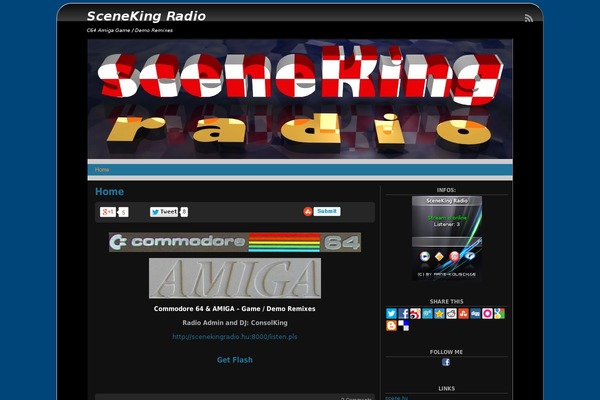Image resolution: width=600 pixels, height=400 pixels.
Task: Click the Tweet count bubble
Action: coord(184,212)
